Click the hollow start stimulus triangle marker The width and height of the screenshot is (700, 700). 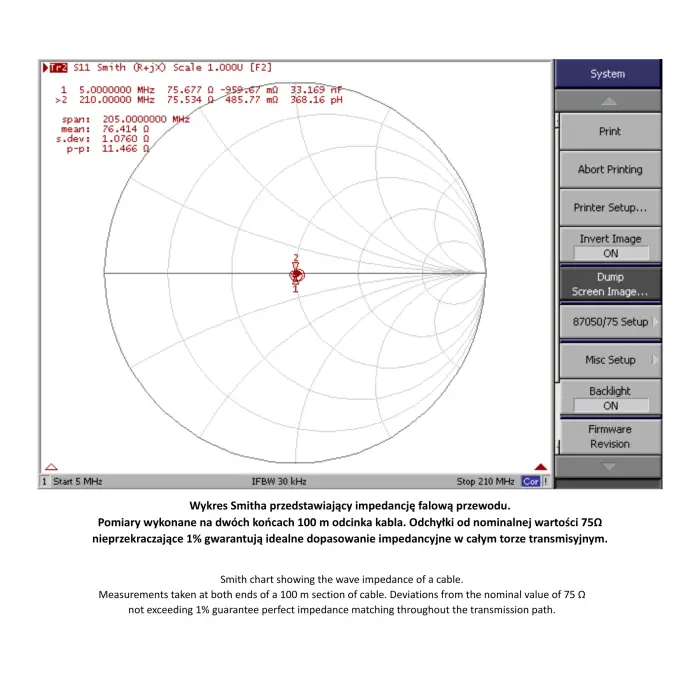(x=51, y=467)
